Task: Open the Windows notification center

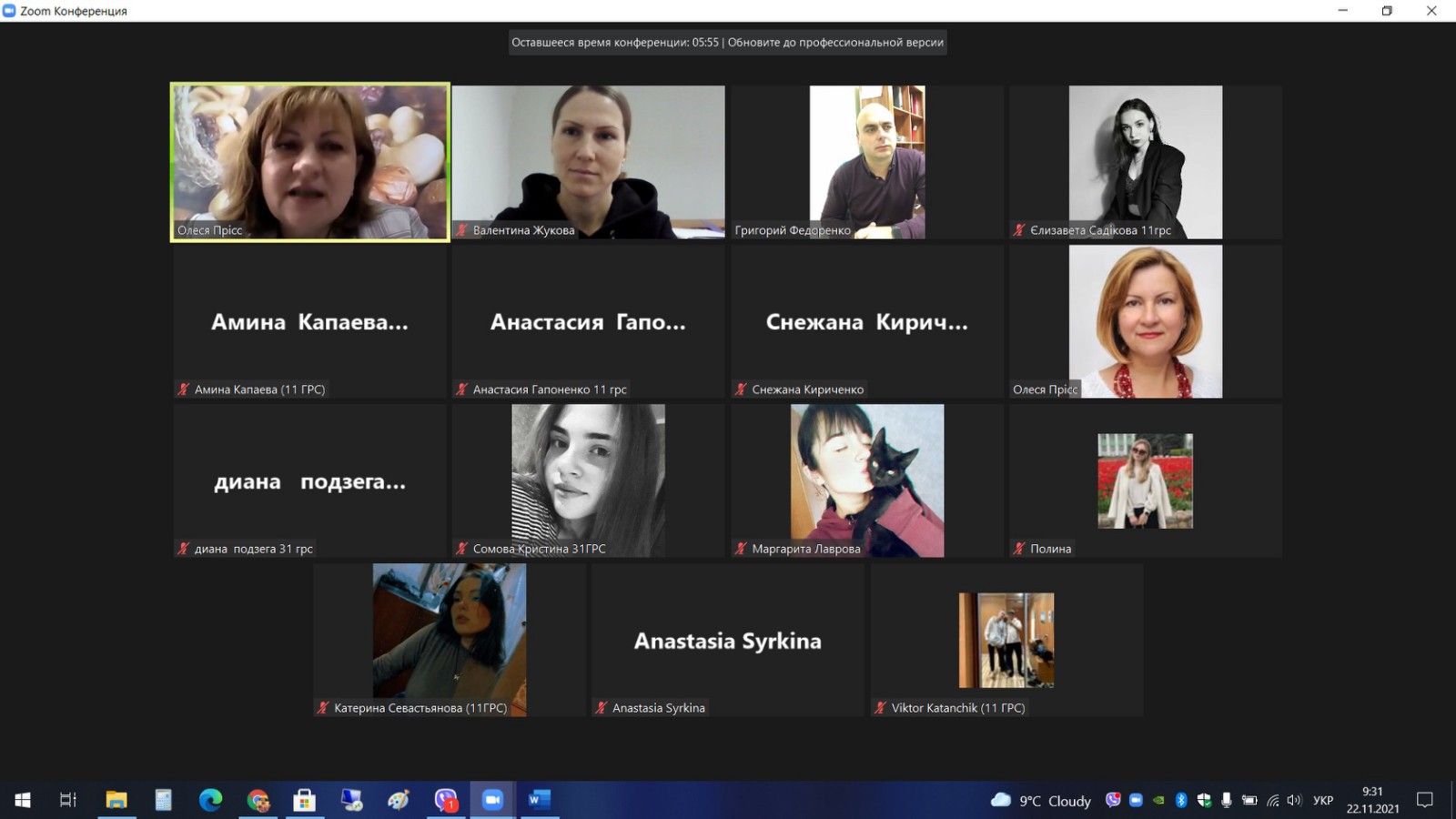Action: (x=1425, y=800)
